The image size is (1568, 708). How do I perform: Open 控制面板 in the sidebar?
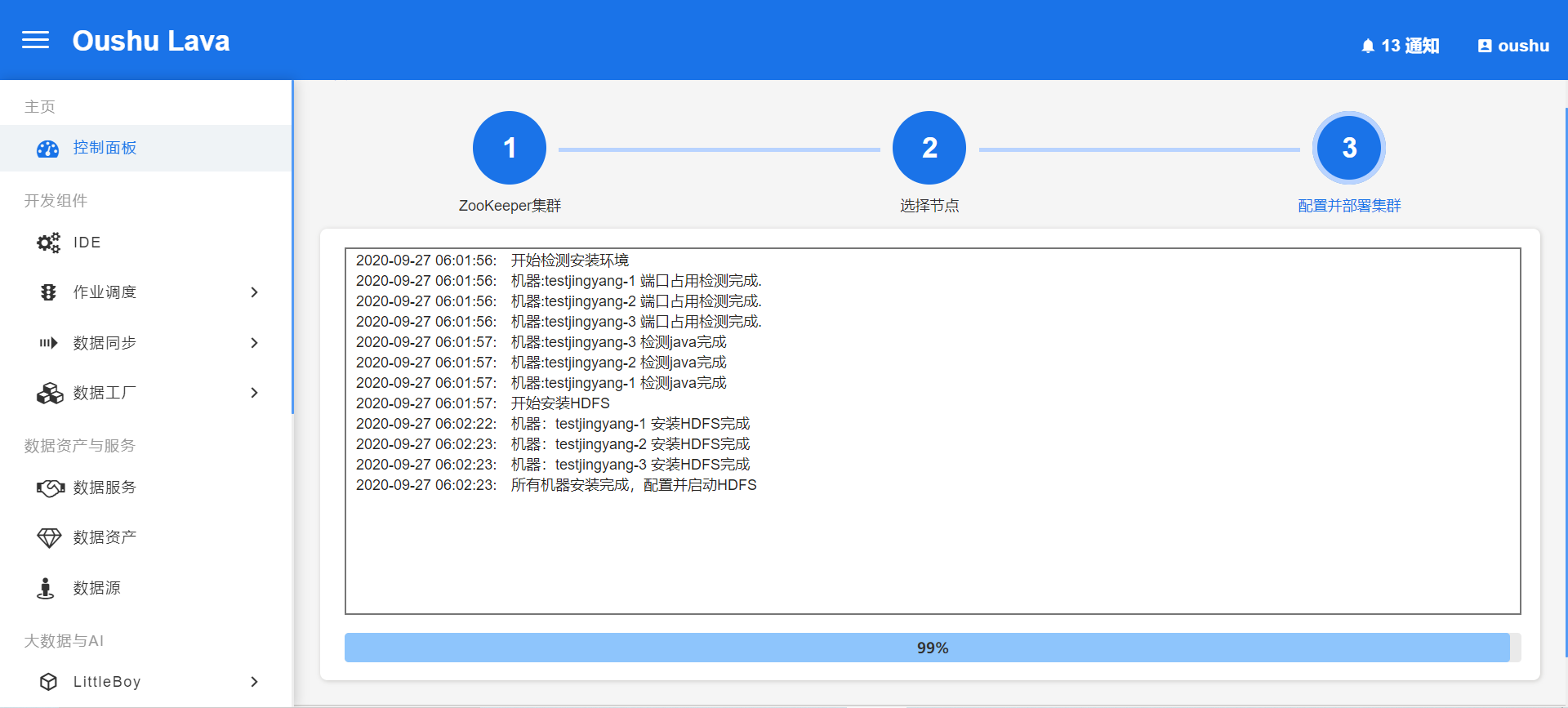coord(146,148)
